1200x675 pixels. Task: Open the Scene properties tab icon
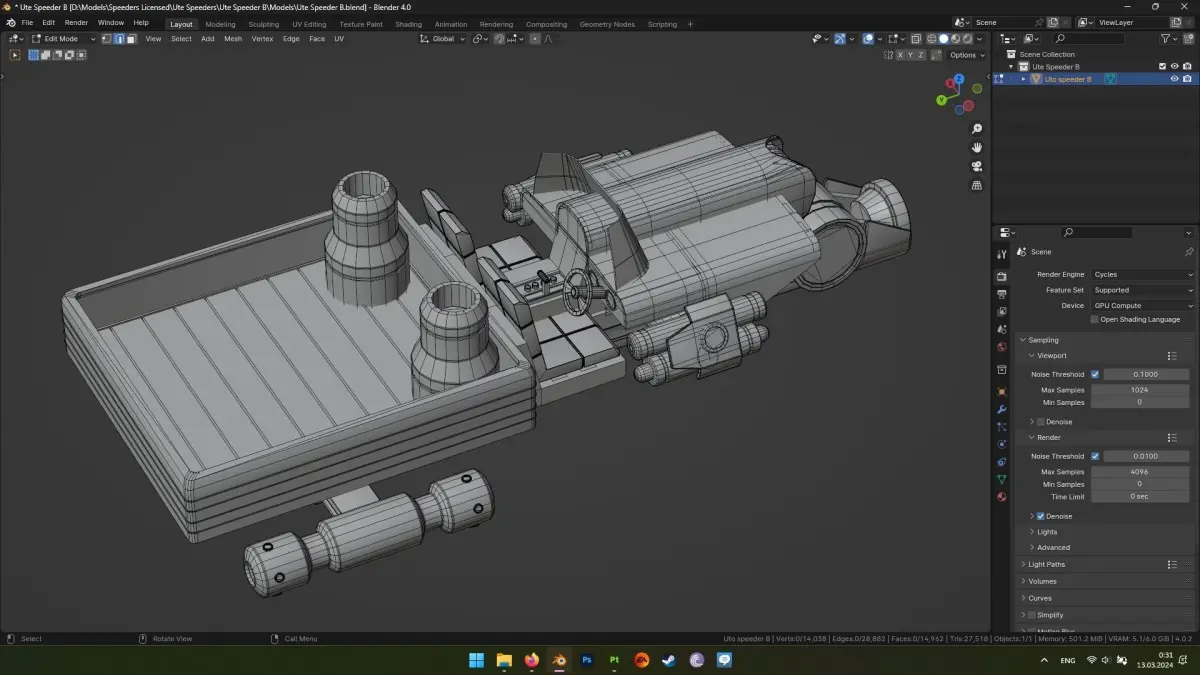coord(1001,329)
